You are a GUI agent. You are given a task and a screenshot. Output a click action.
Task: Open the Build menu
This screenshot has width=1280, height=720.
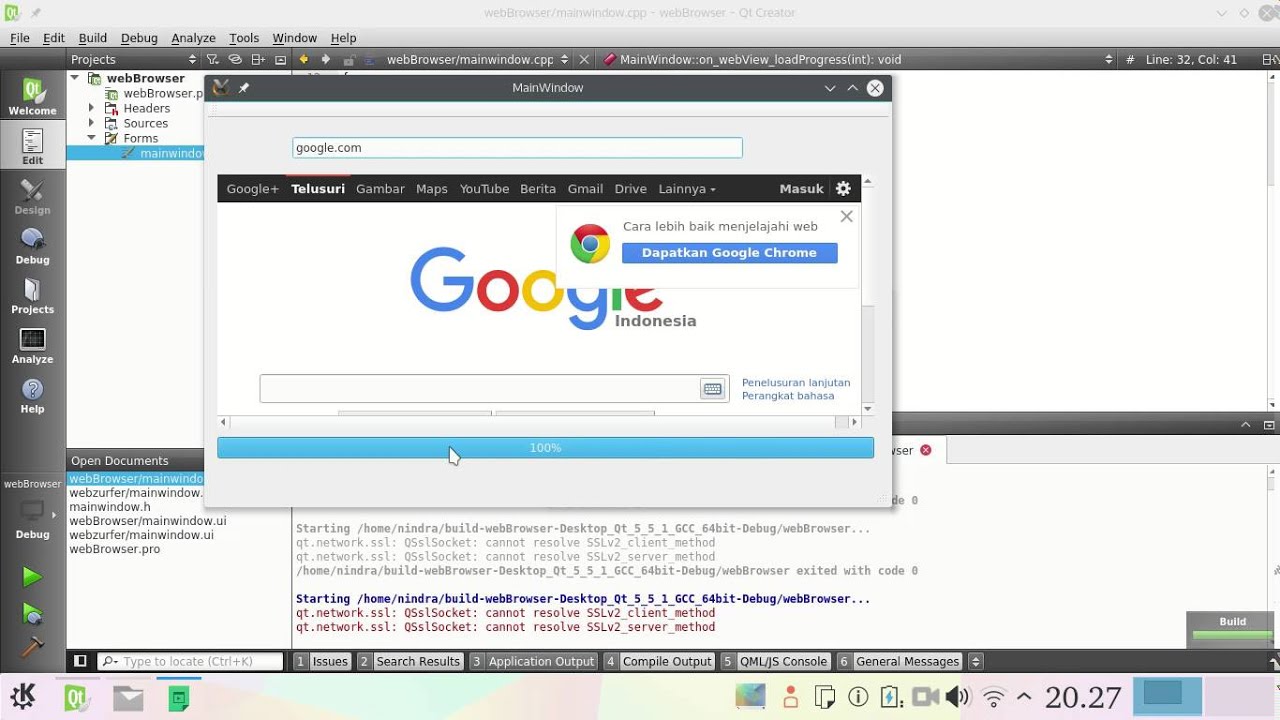coord(92,38)
